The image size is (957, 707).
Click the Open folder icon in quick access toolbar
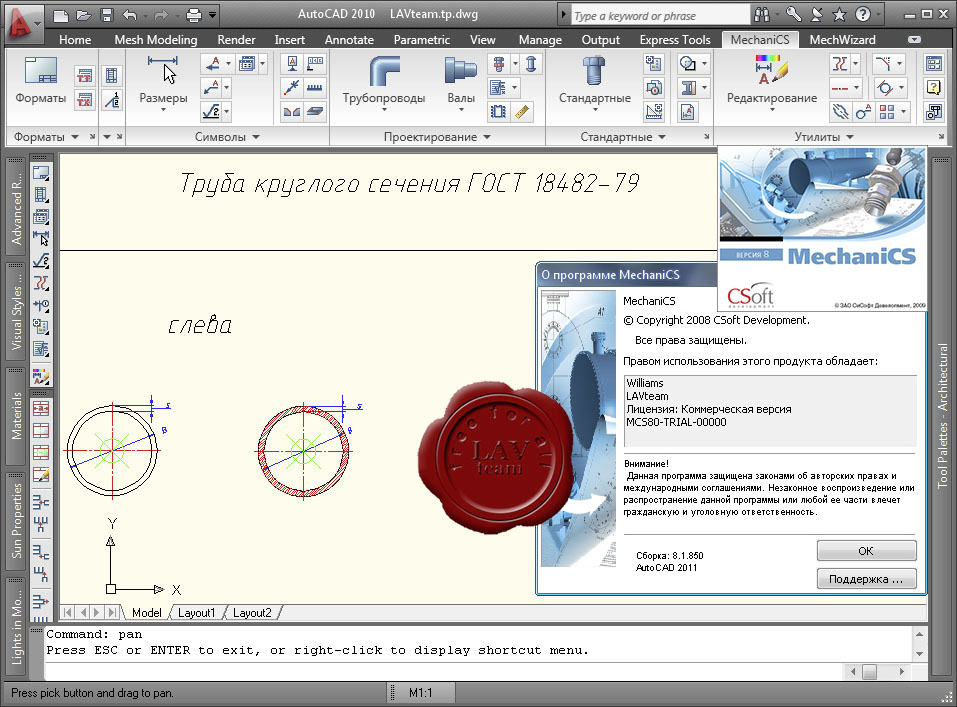[84, 15]
